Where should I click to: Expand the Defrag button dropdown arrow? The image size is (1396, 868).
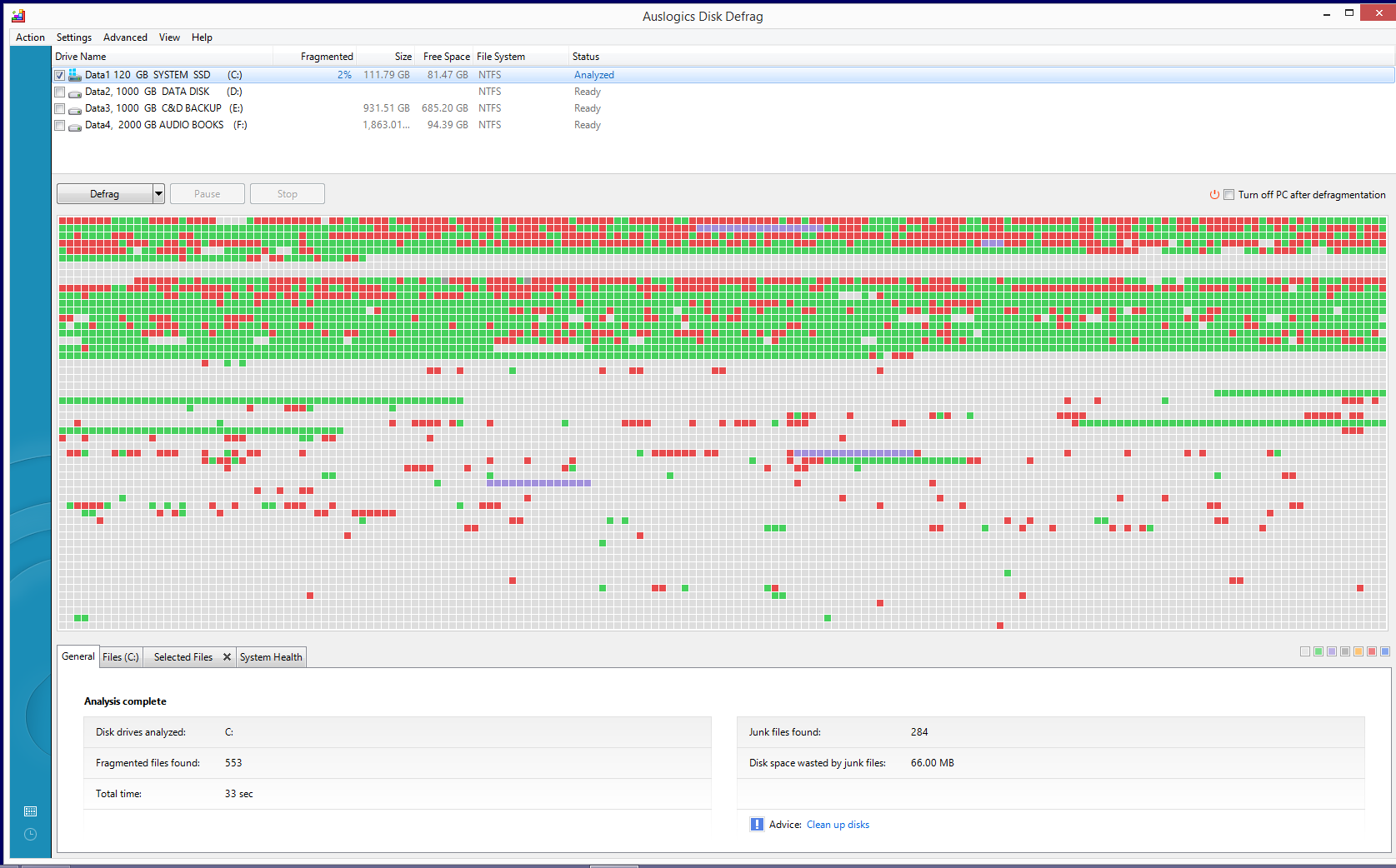pos(158,194)
